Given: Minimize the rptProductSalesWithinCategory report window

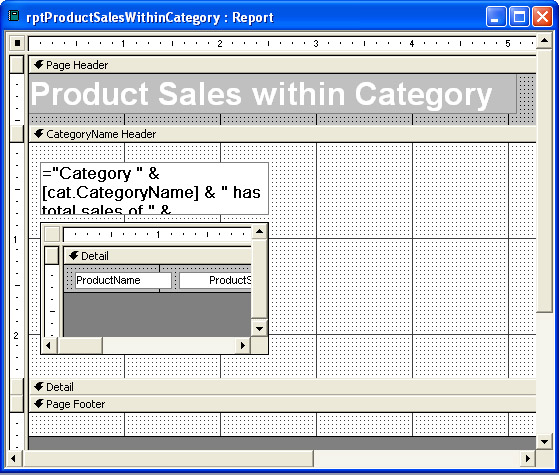Looking at the screenshot, I should (x=496, y=17).
